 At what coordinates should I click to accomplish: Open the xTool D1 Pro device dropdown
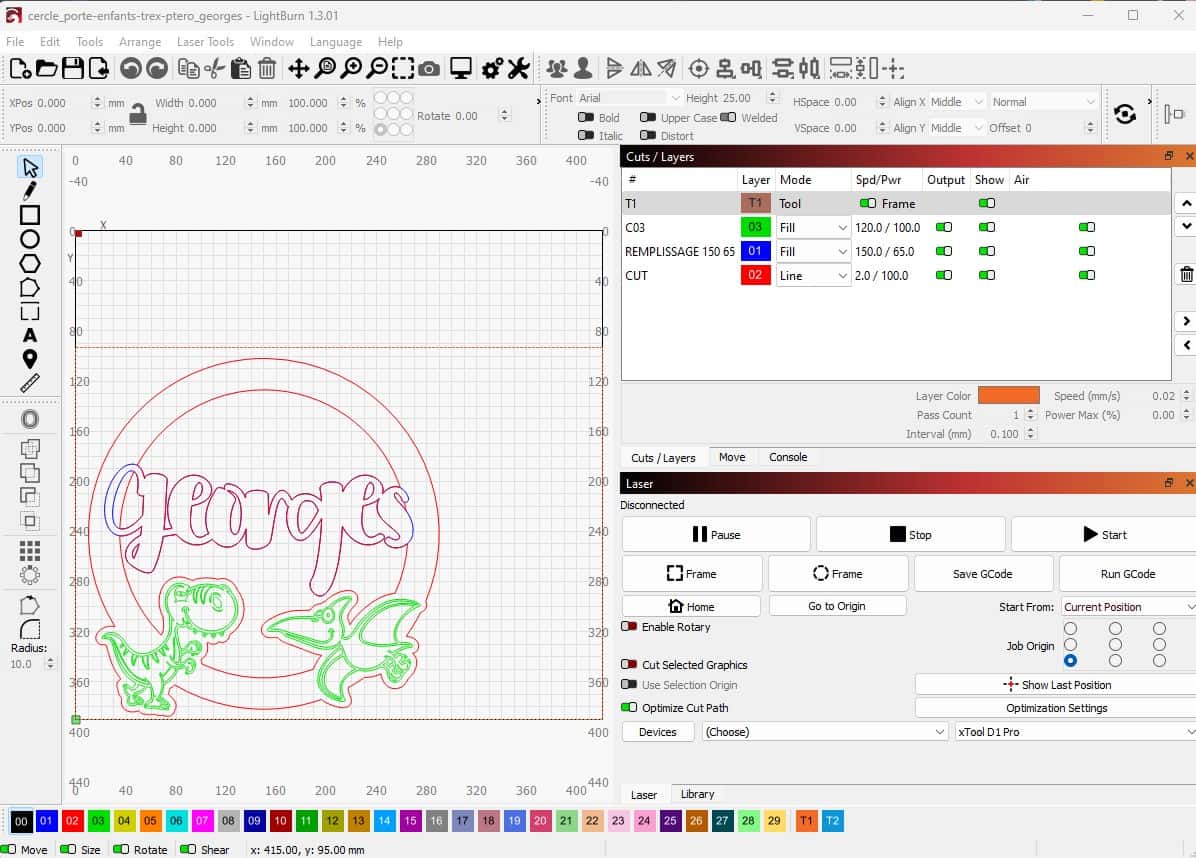(1074, 732)
